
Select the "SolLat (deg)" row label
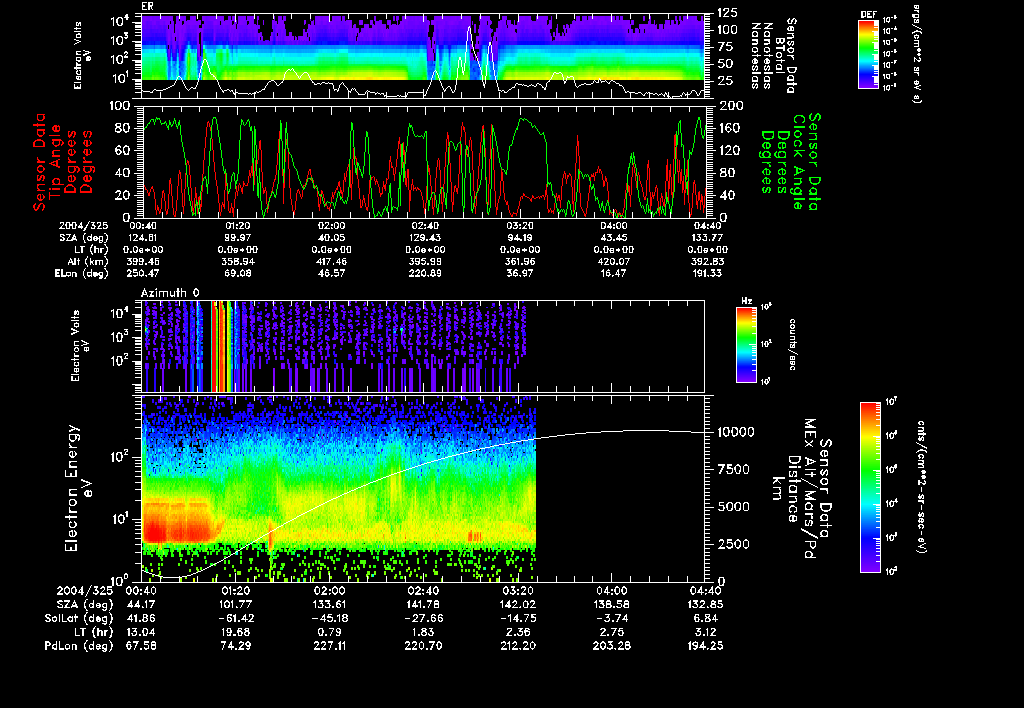[x=78, y=619]
